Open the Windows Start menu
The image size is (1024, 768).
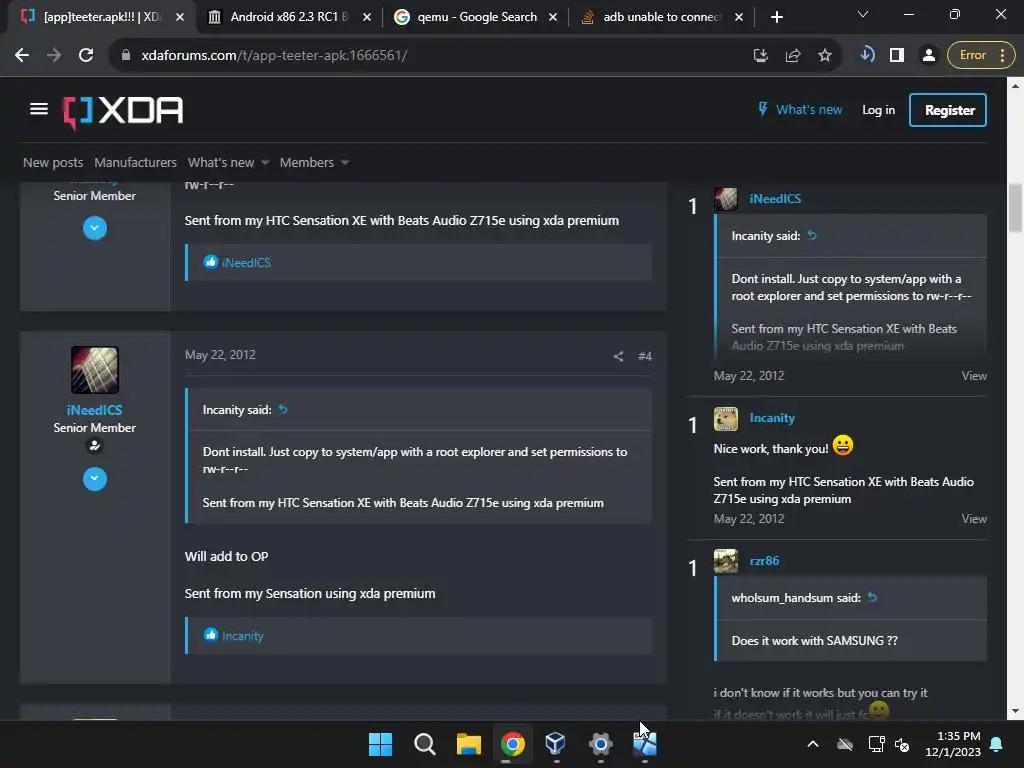pos(380,744)
